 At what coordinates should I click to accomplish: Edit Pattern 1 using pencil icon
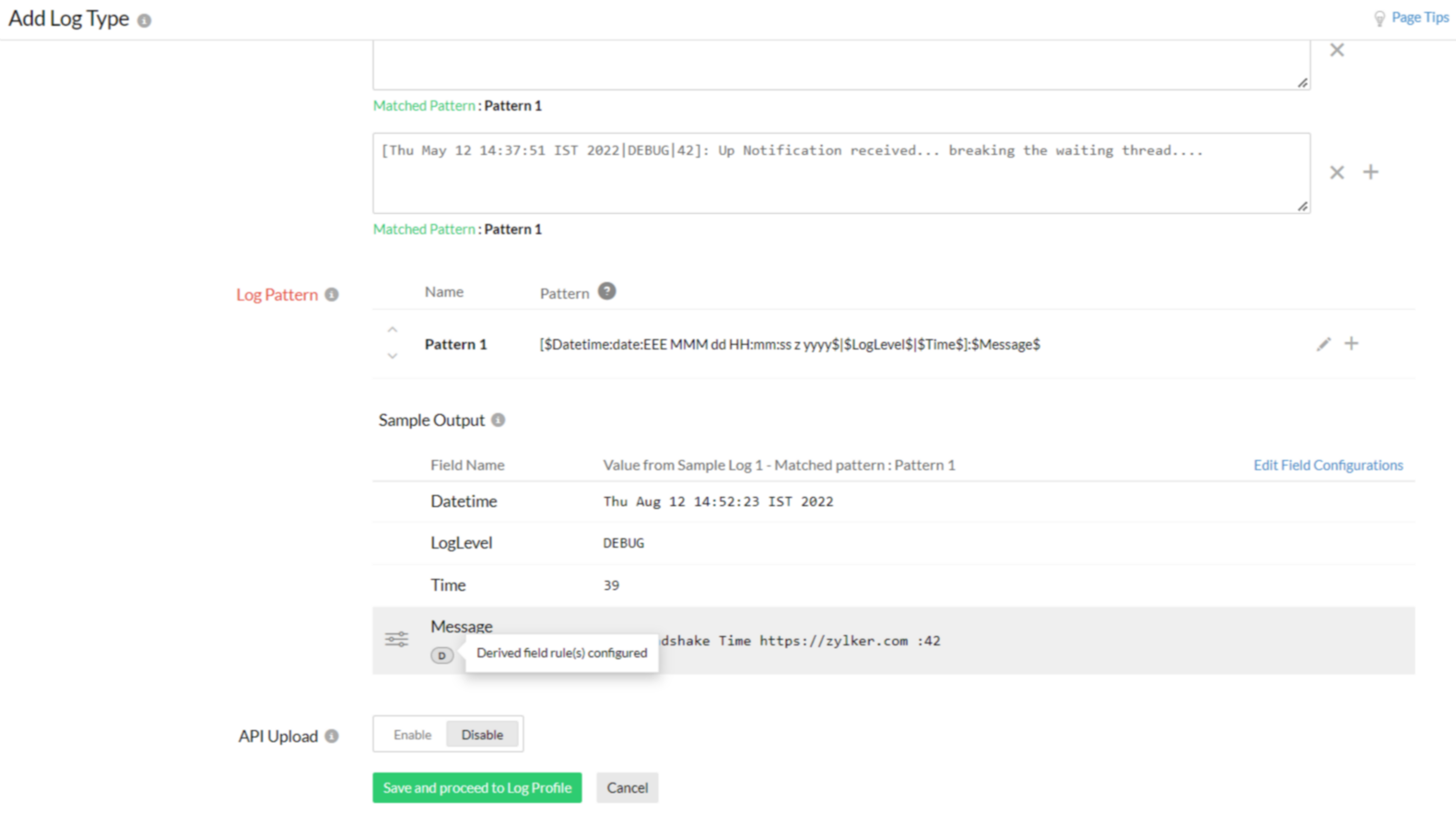tap(1323, 344)
